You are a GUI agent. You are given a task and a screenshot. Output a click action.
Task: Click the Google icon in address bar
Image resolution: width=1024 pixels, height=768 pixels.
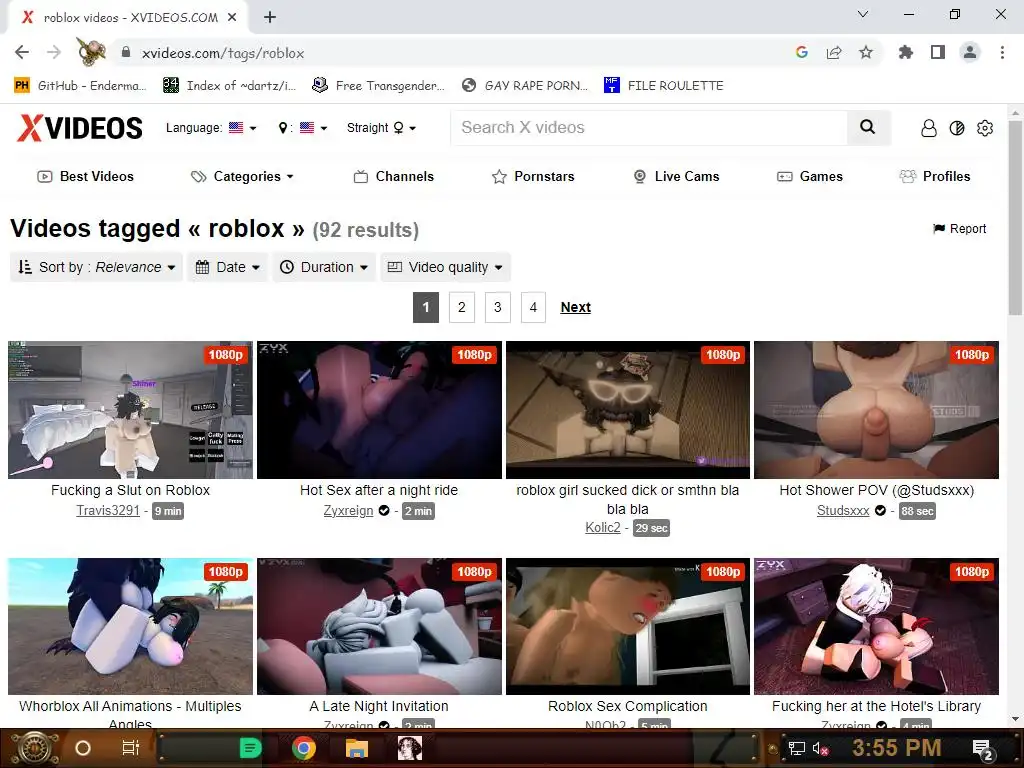802,52
